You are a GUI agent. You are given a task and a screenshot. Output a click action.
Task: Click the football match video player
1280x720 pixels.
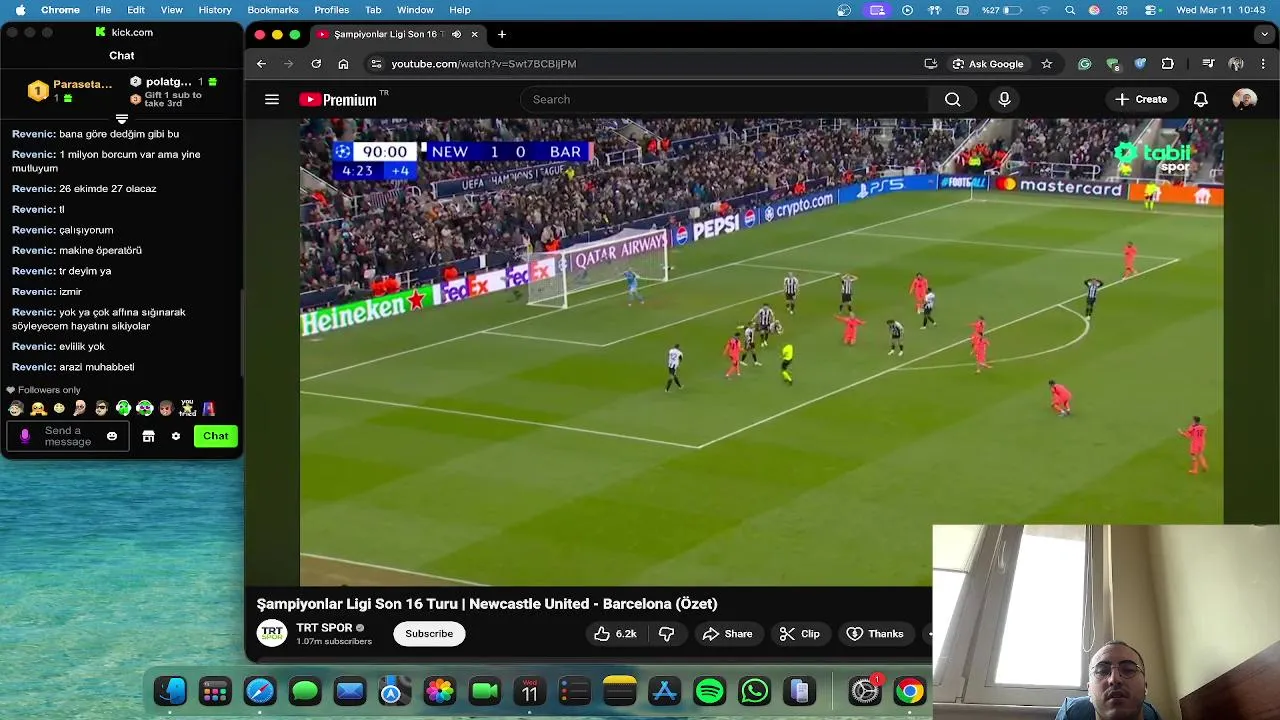coord(761,352)
